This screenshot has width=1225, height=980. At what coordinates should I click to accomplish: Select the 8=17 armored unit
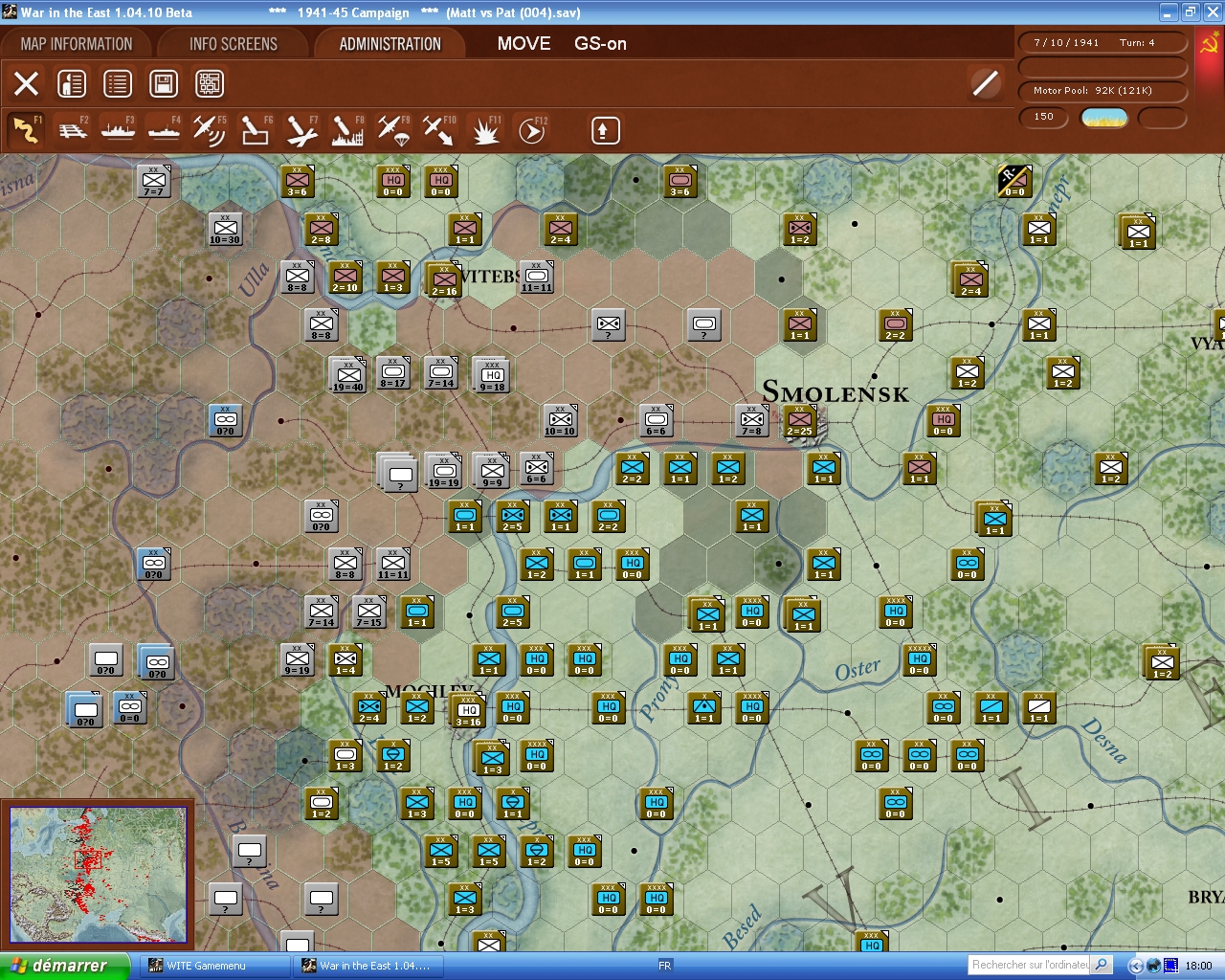[x=393, y=372]
